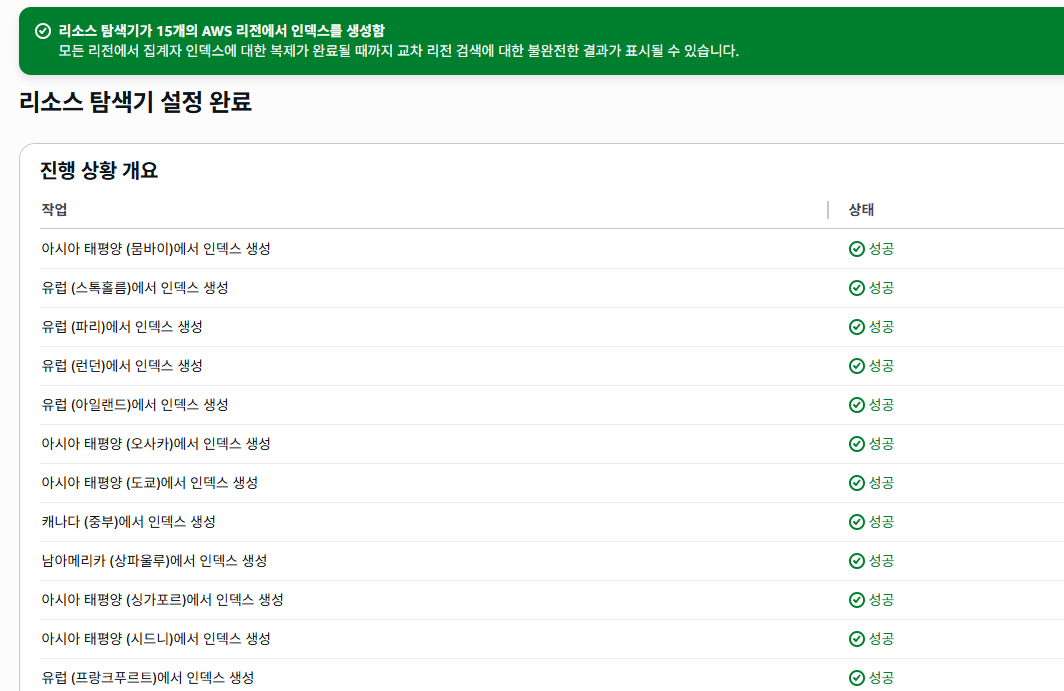
Task: Click the success checkmark for São Paulo region
Action: point(857,560)
